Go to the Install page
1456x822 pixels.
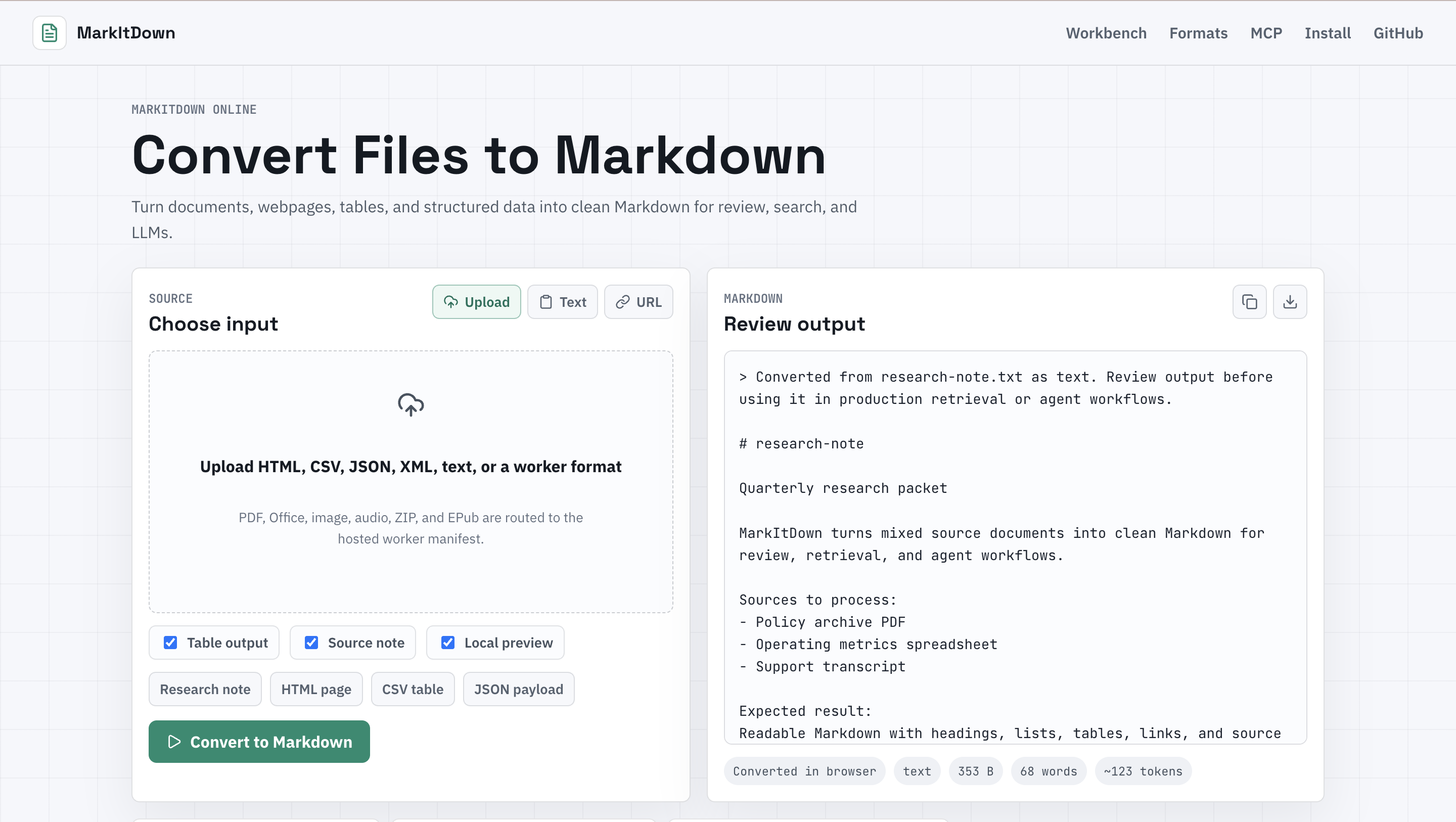(x=1328, y=33)
